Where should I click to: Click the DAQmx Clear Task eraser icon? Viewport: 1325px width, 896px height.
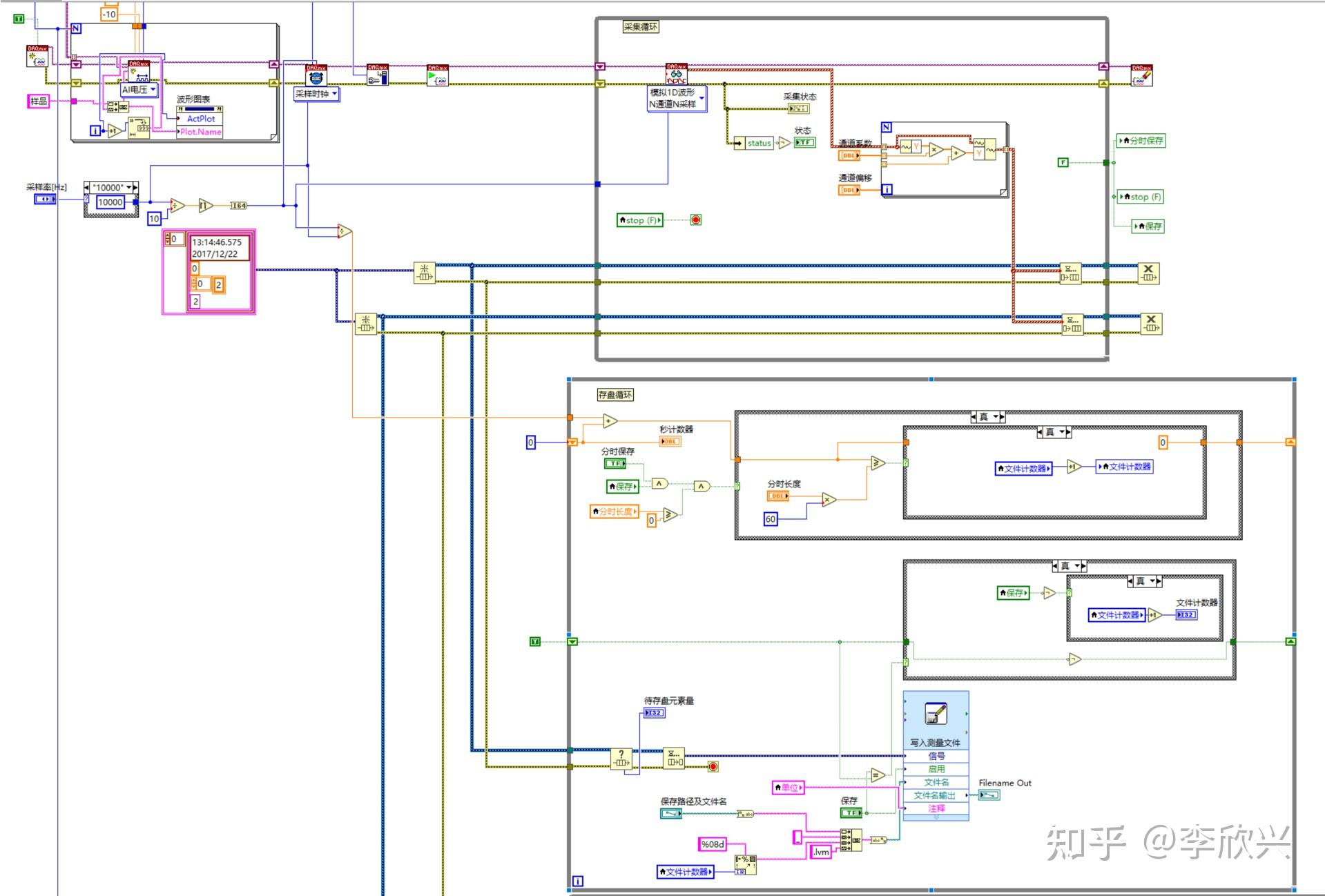click(x=1141, y=76)
